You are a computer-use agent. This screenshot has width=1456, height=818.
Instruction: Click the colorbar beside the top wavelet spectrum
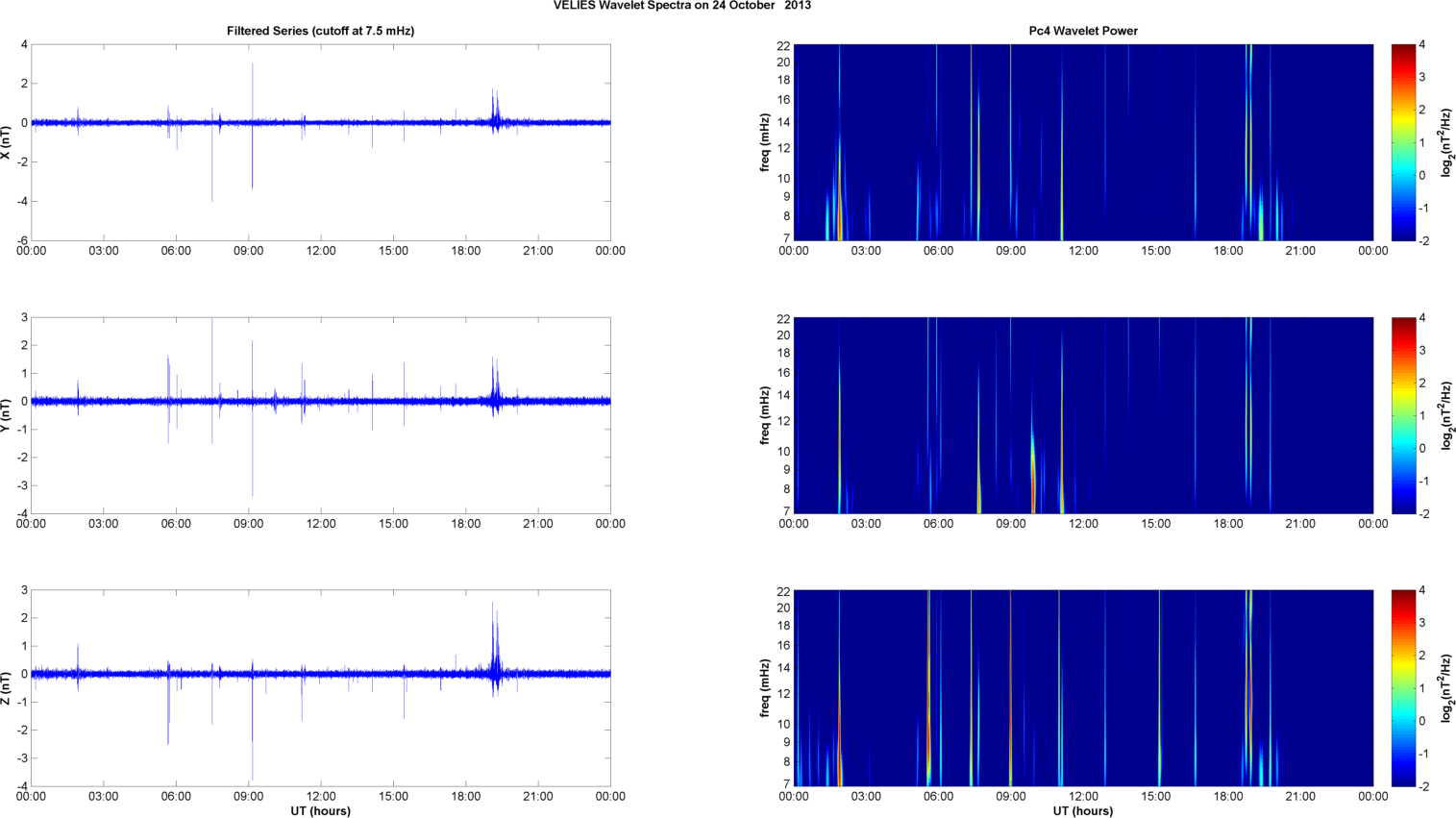pyautogui.click(x=1403, y=142)
